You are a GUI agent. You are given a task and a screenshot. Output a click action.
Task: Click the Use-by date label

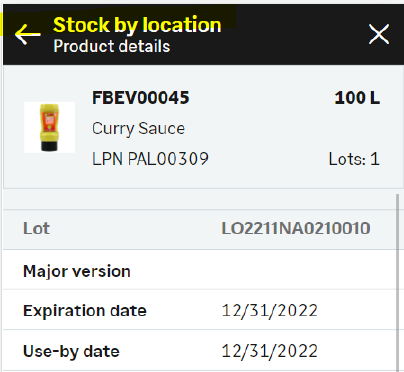click(x=71, y=351)
